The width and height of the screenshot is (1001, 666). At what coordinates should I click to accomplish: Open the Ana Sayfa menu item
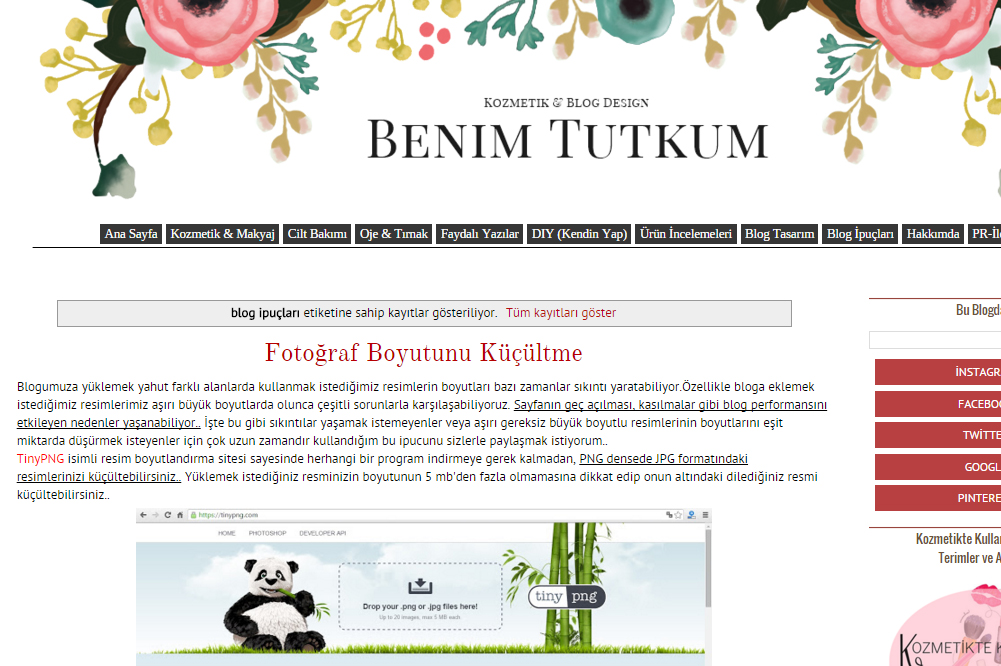pos(131,234)
